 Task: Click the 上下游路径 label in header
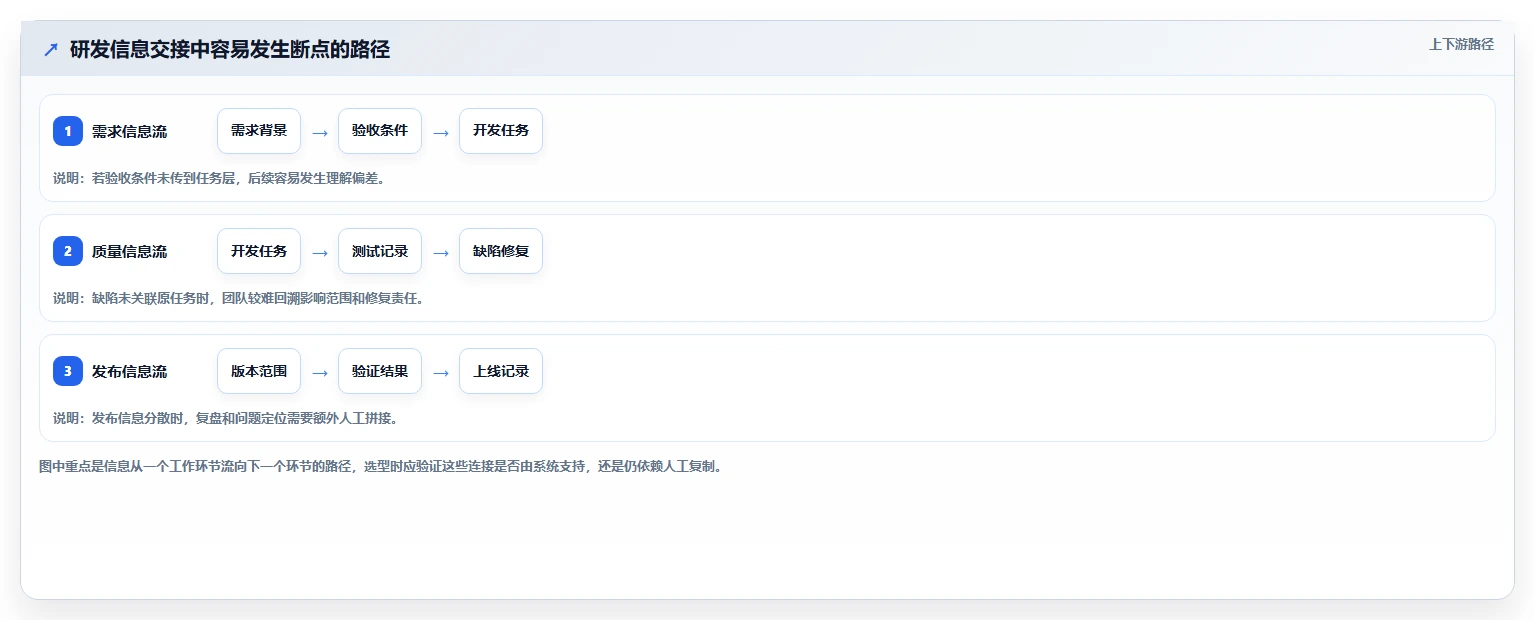click(x=1461, y=44)
